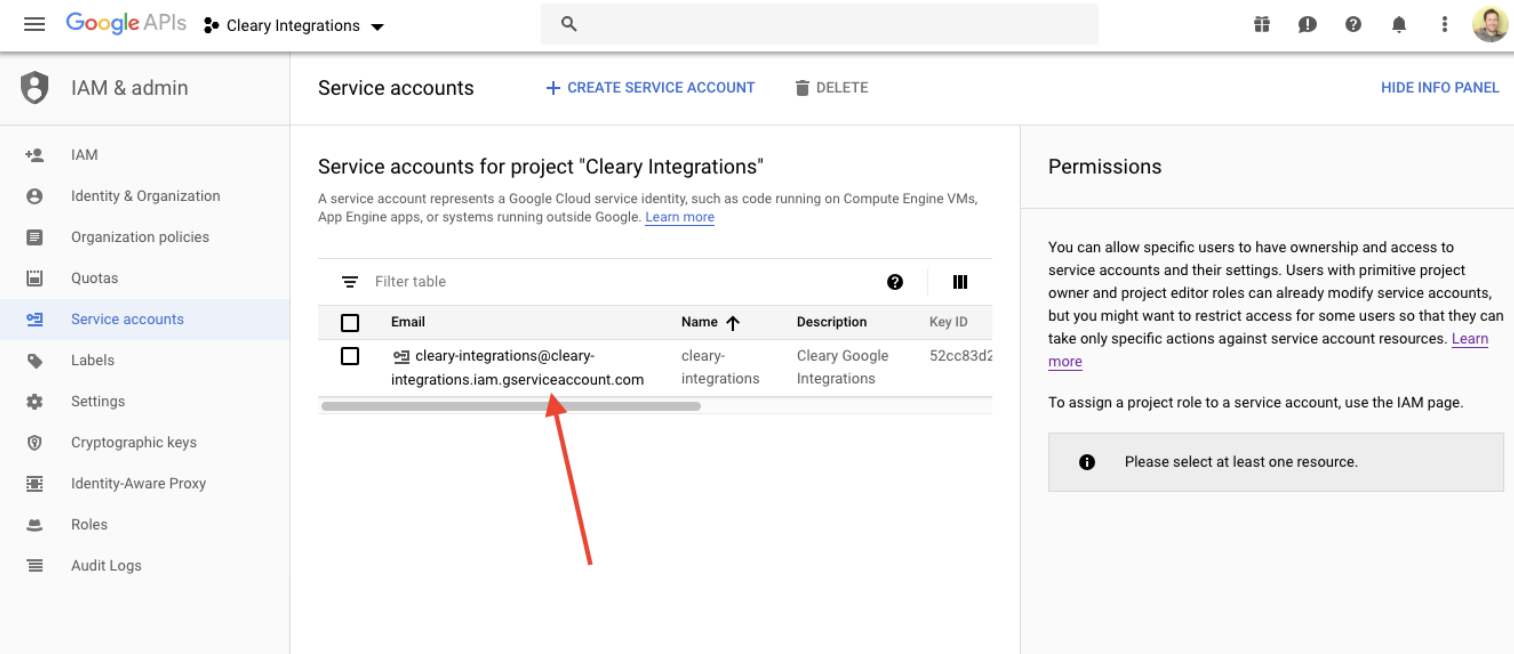The image size is (1514, 654).
Task: Click the Organization policies list icon
Action: 35,237
